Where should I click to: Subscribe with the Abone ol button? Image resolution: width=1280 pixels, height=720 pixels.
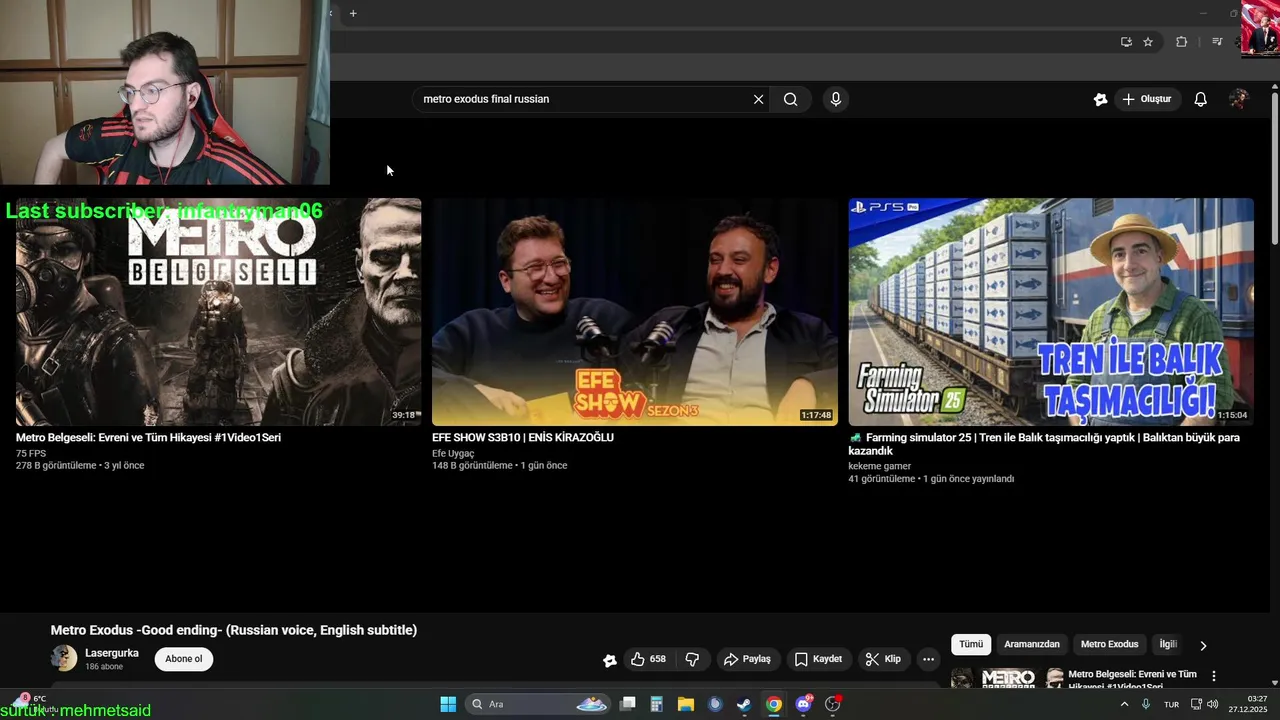[x=184, y=659]
